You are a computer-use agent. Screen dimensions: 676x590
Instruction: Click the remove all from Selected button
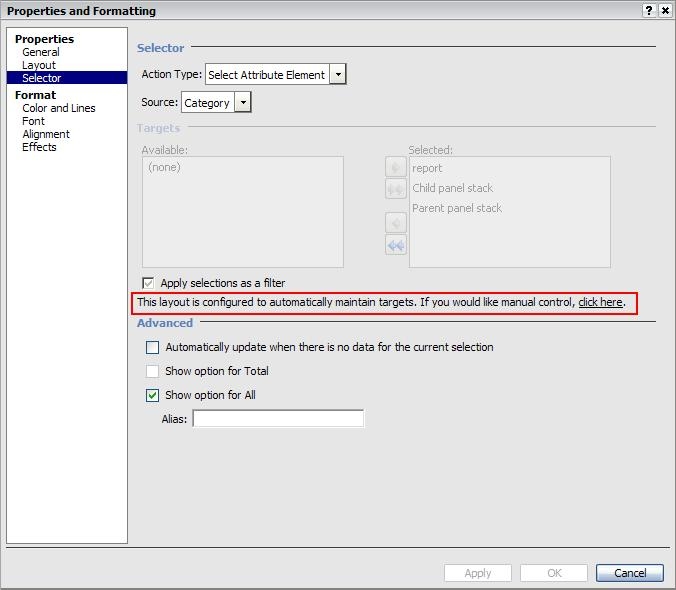[396, 245]
